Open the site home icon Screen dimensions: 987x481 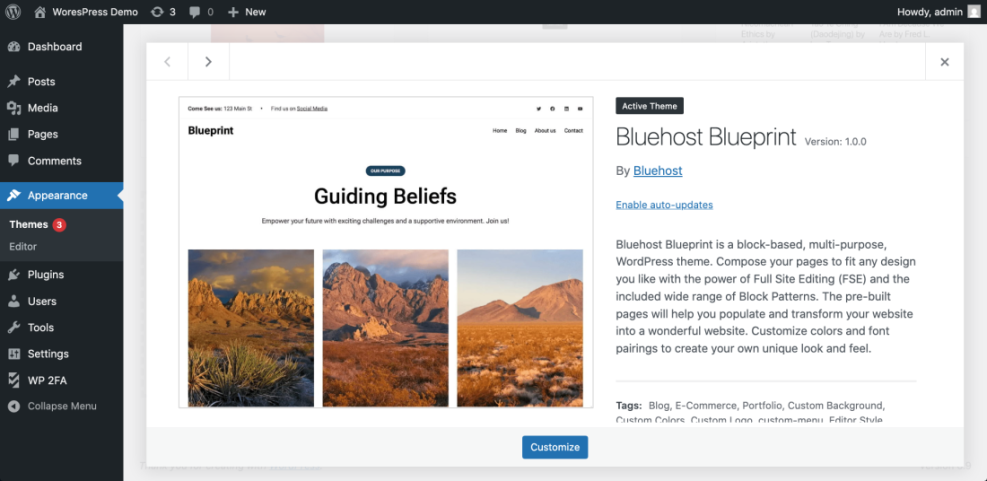click(40, 11)
